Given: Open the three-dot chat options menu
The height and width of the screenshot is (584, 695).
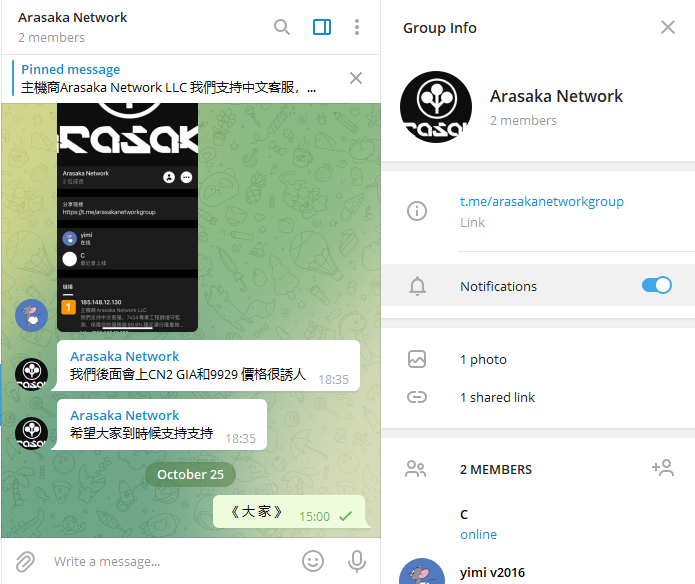Looking at the screenshot, I should pyautogui.click(x=357, y=27).
